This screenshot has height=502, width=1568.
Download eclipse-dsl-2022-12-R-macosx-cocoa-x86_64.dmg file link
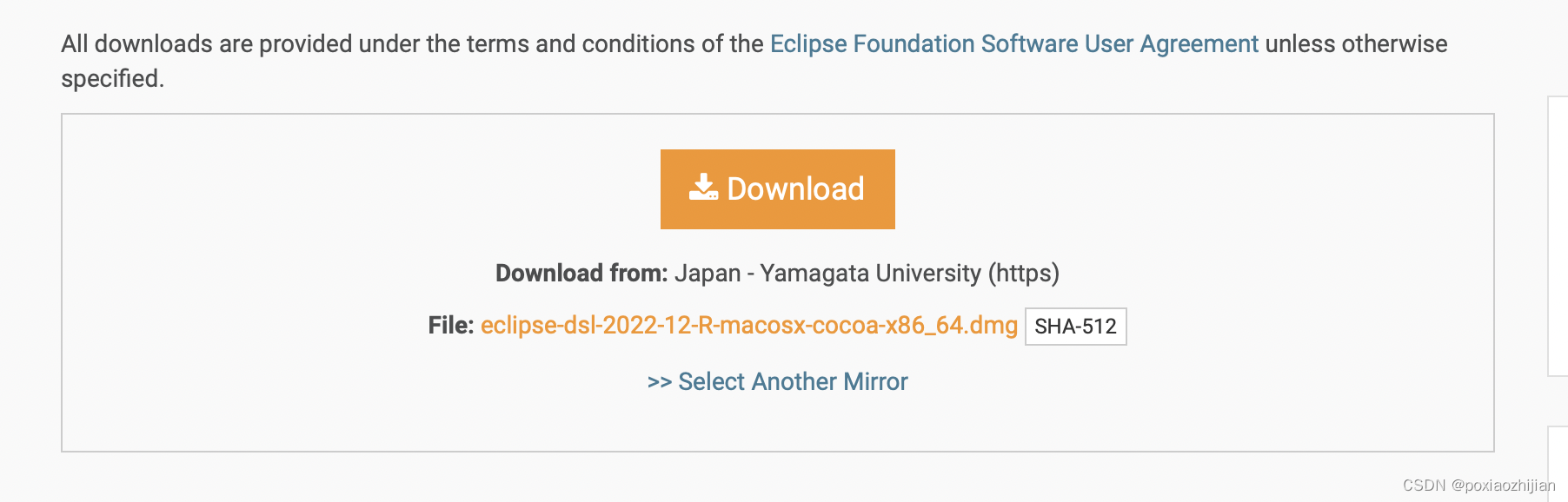(749, 326)
